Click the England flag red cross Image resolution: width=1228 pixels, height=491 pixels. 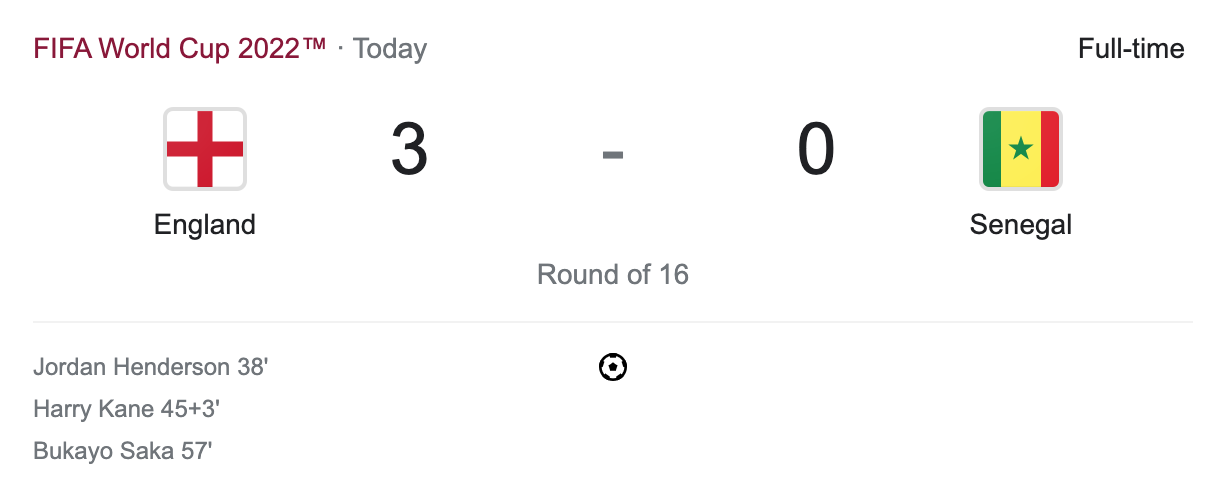205,149
